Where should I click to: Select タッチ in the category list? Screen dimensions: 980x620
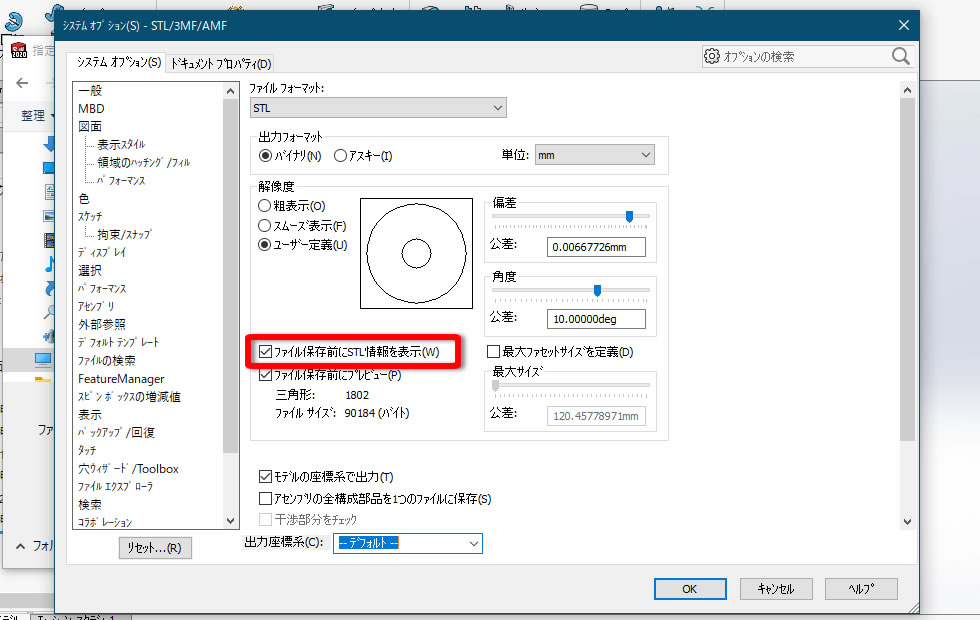pyautogui.click(x=88, y=451)
